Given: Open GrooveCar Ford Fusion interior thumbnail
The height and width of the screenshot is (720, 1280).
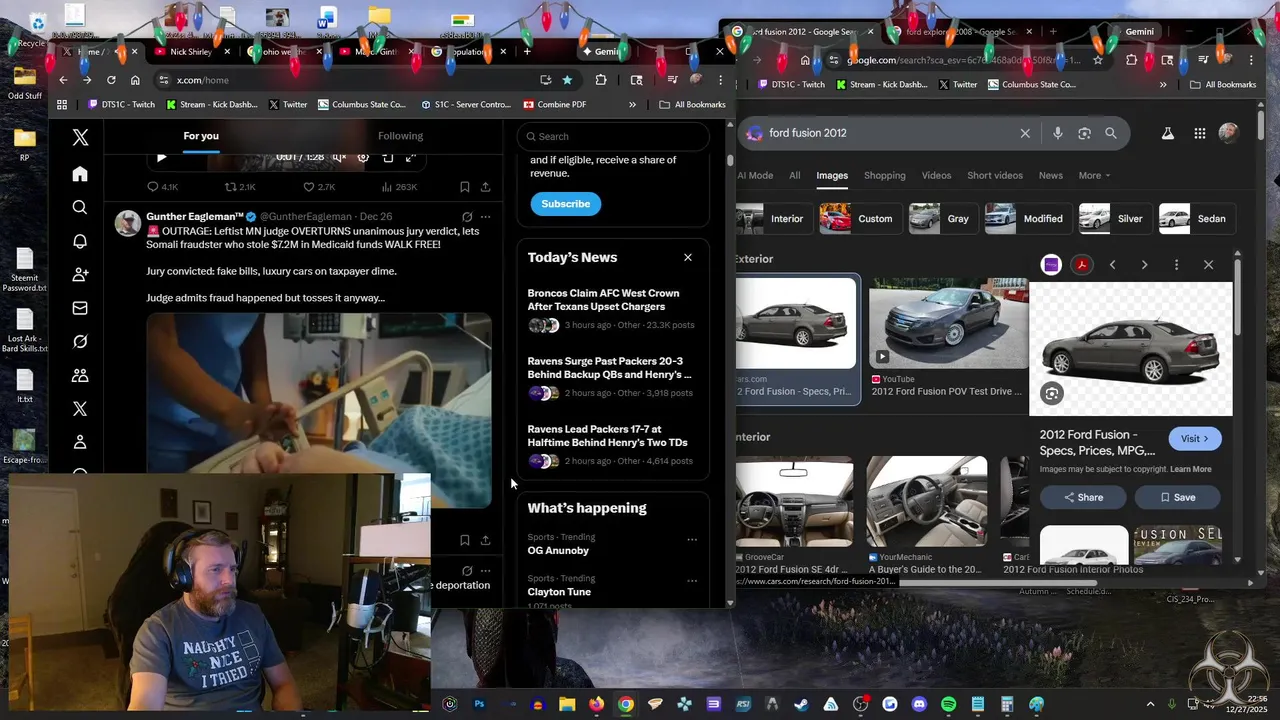Looking at the screenshot, I should pyautogui.click(x=795, y=502).
